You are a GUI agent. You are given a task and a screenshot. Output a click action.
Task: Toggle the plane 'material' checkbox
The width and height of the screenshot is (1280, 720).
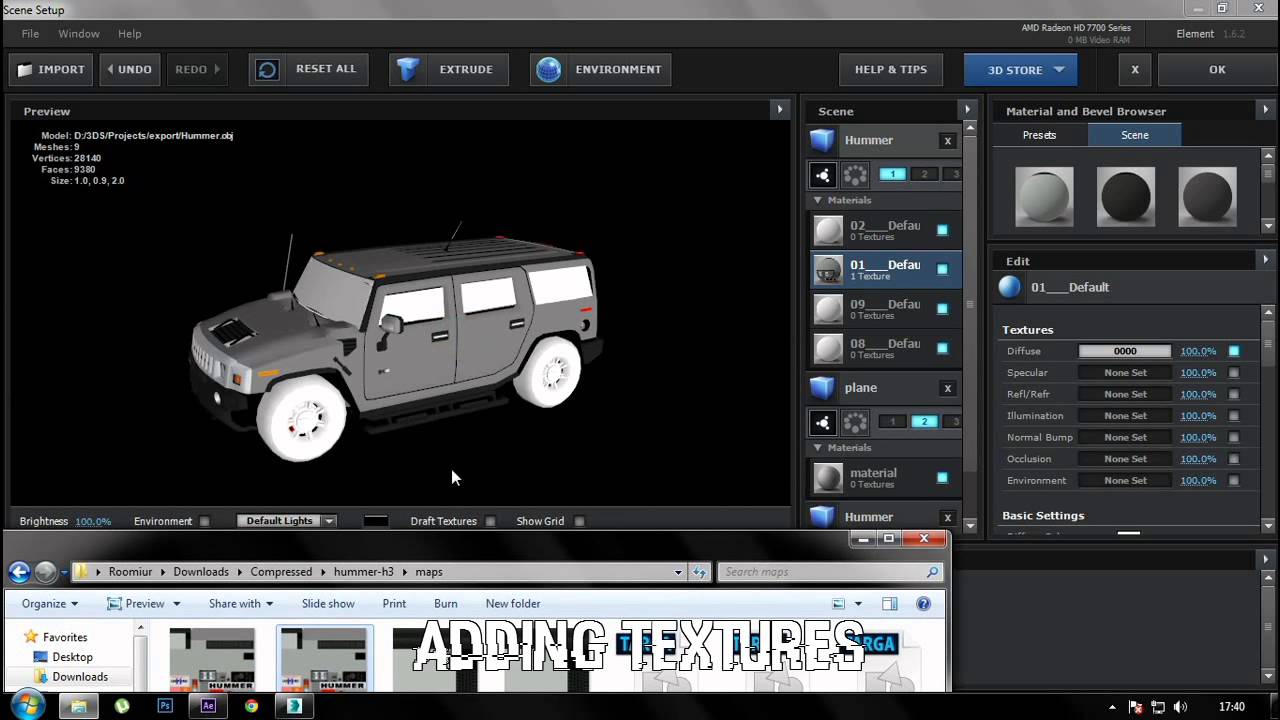coord(942,478)
